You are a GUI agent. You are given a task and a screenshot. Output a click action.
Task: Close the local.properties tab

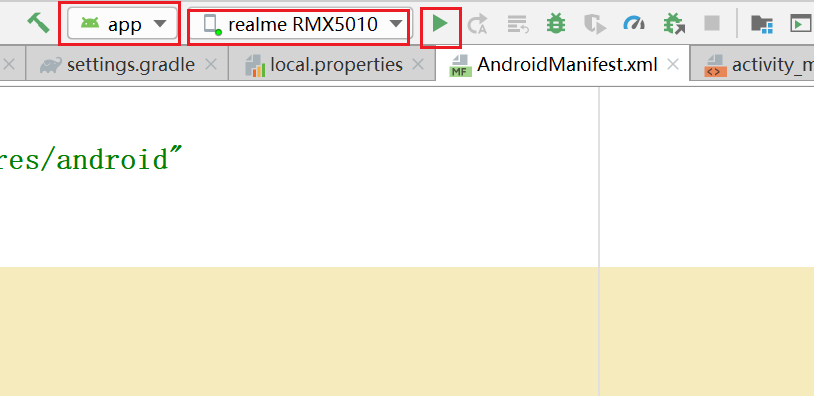click(x=418, y=65)
